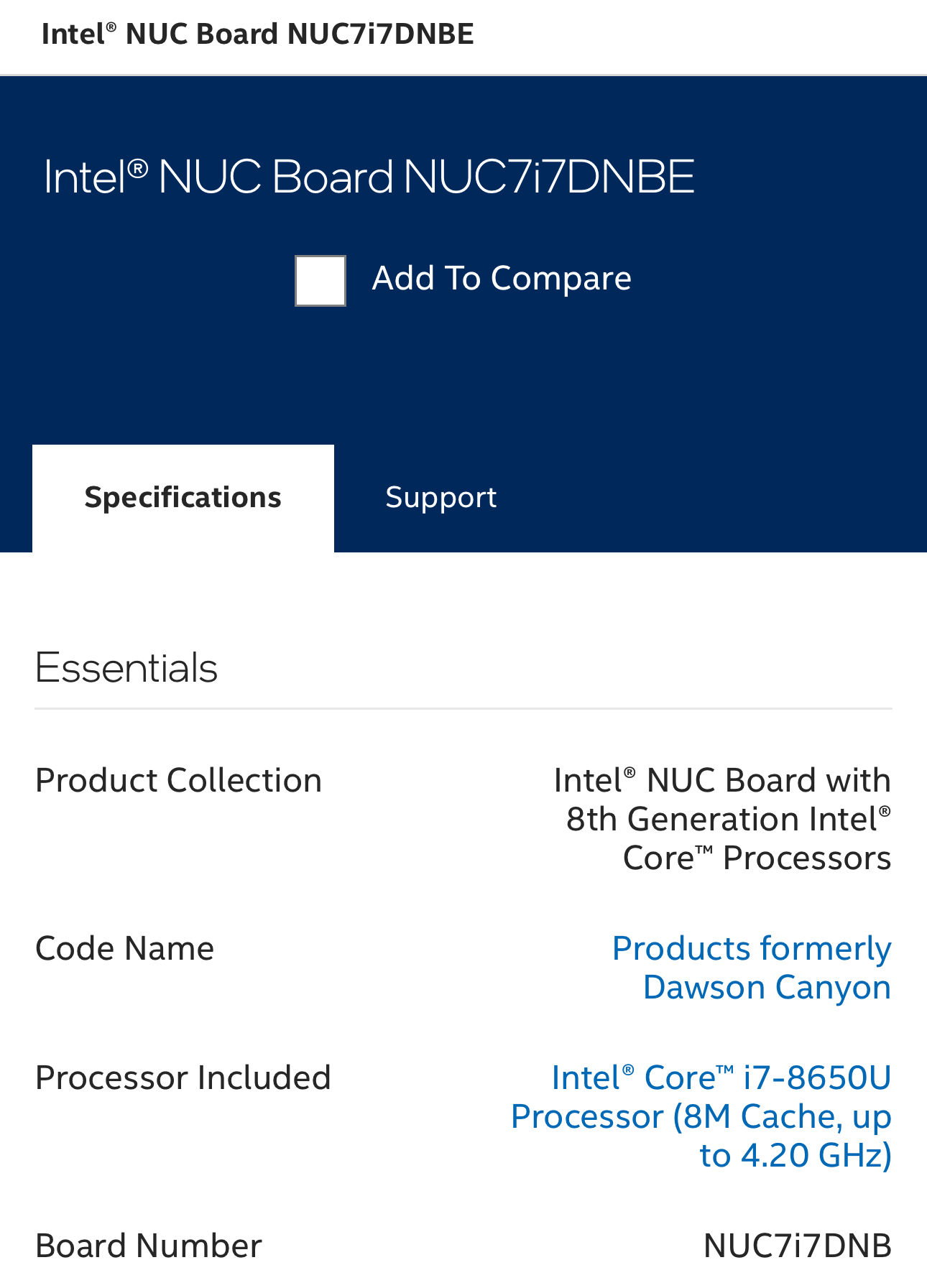Viewport: 927px width, 1288px height.
Task: Click the 'Dawson Canyon' link text
Action: pos(767,987)
